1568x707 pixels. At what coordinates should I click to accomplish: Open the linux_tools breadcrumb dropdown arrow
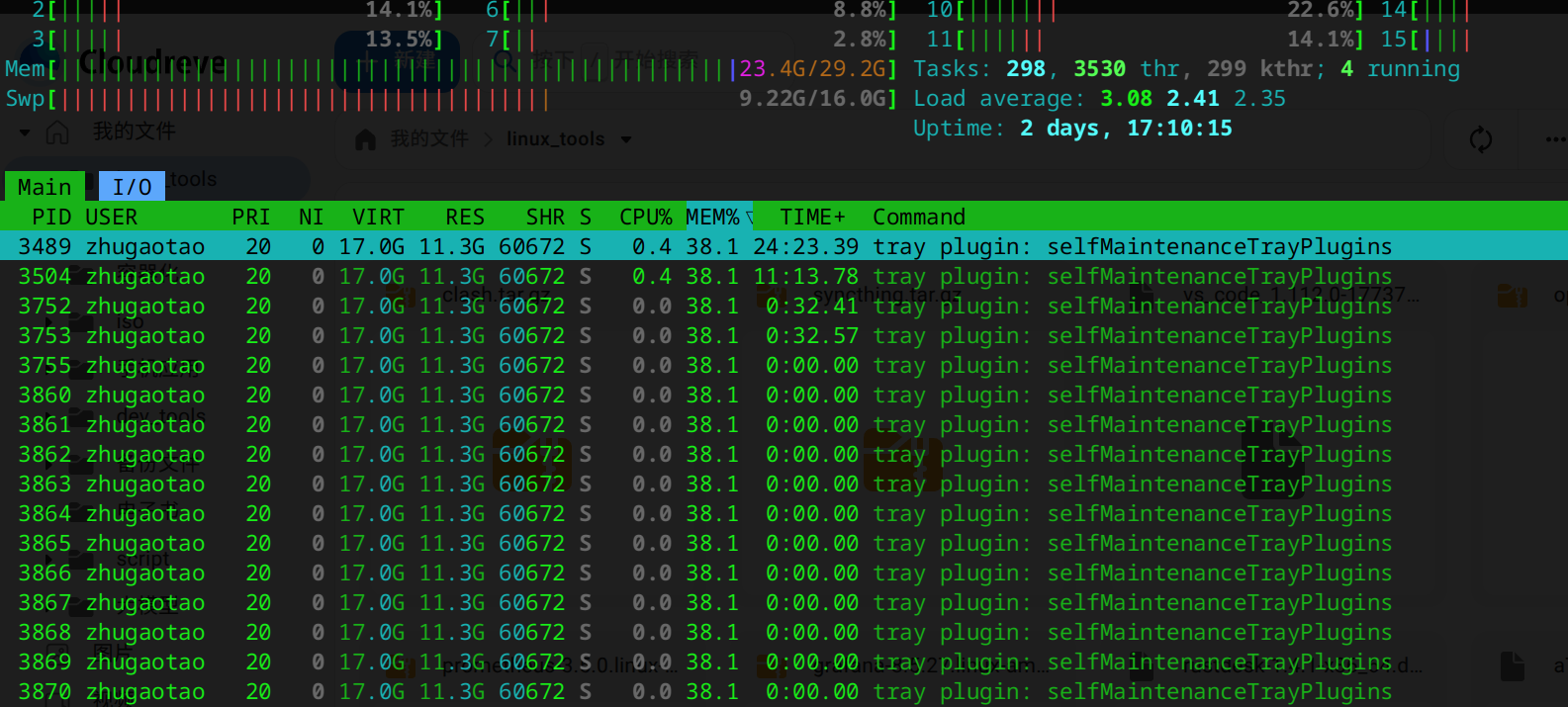click(625, 139)
